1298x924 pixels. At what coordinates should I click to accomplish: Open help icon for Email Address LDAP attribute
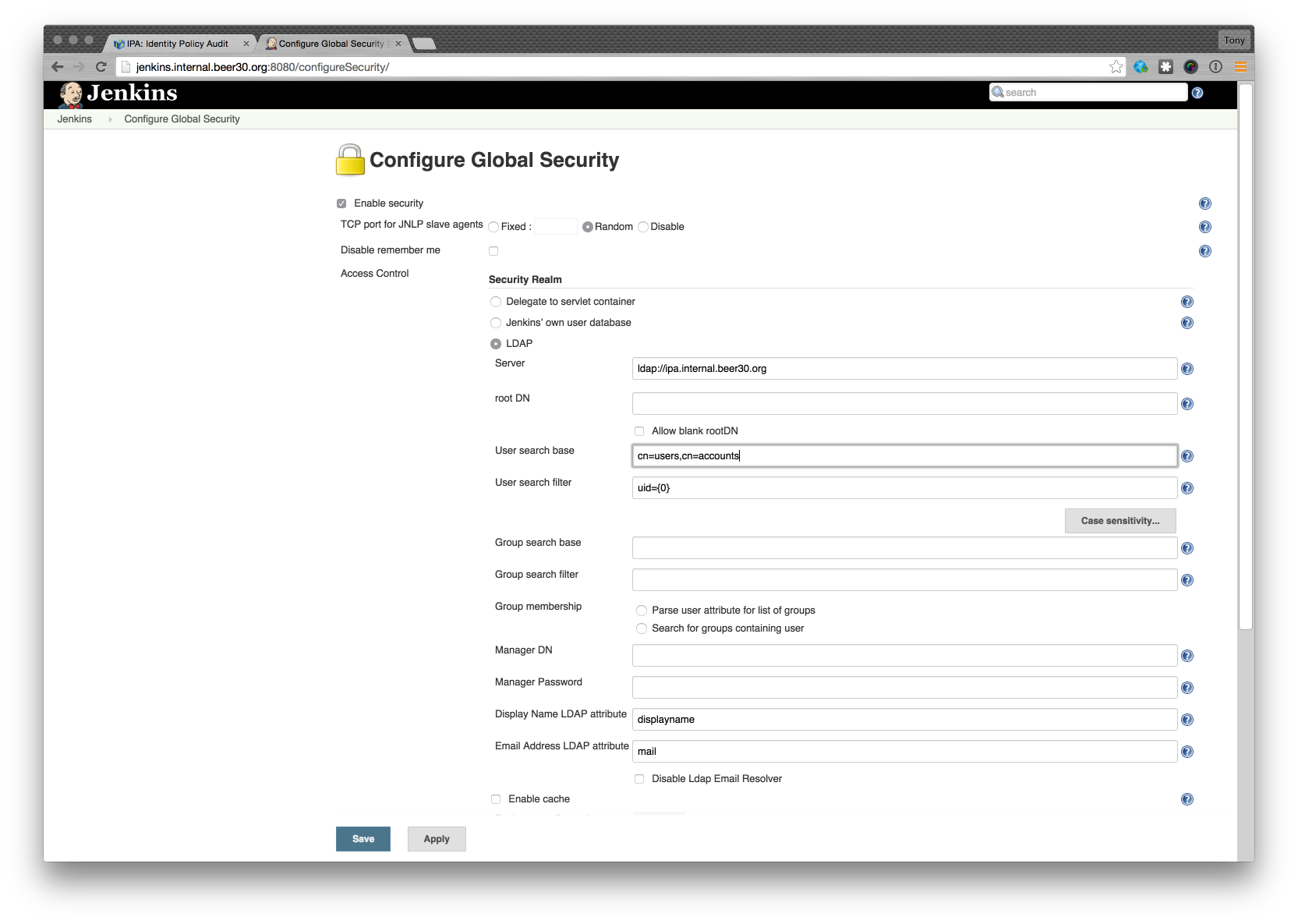click(1187, 752)
